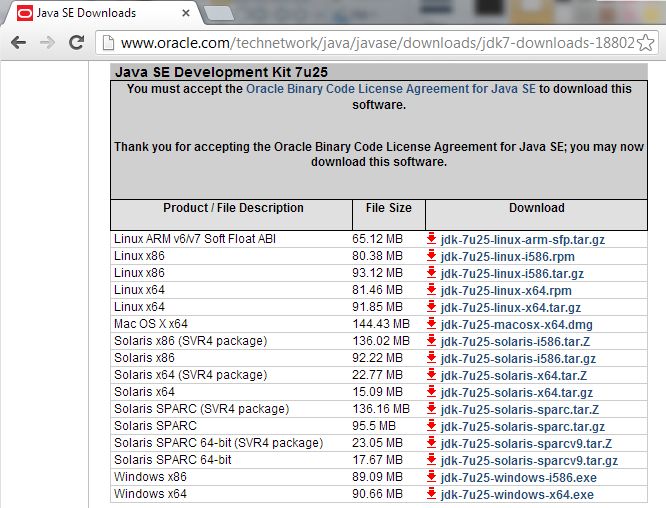
Task: Download jdk-7u25-solaris-x64.tar.gz link
Action: coord(517,392)
